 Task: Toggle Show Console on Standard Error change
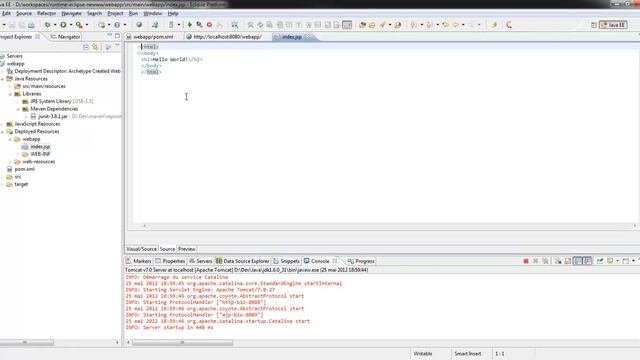click(587, 261)
